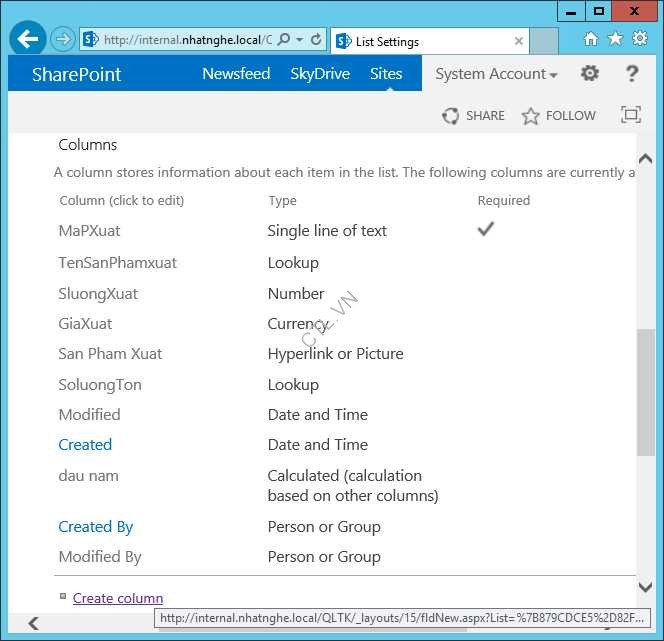Viewport: 664px width, 641px height.
Task: Go back using browser back arrow
Action: (x=28, y=39)
